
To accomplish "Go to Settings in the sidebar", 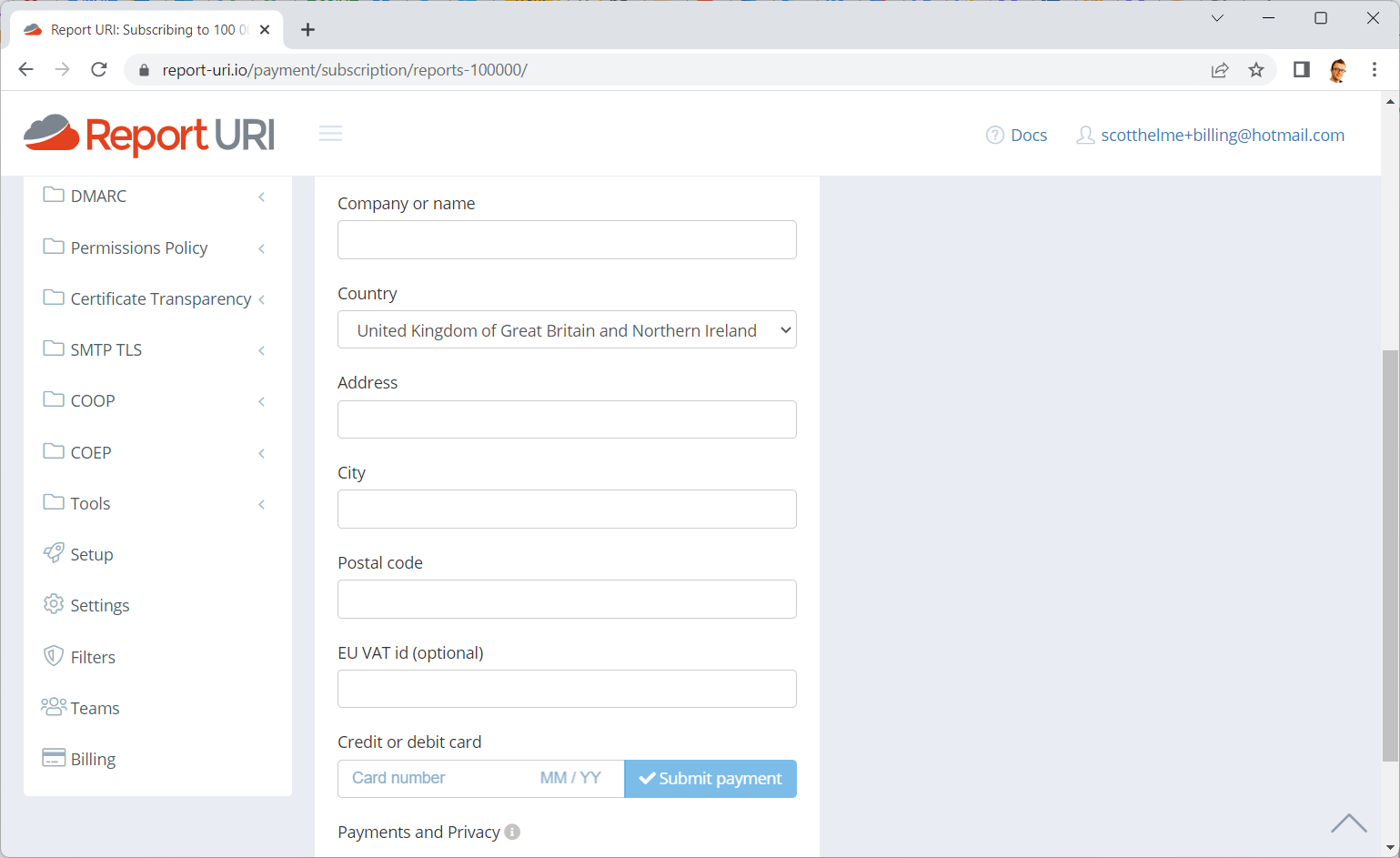I will point(99,605).
